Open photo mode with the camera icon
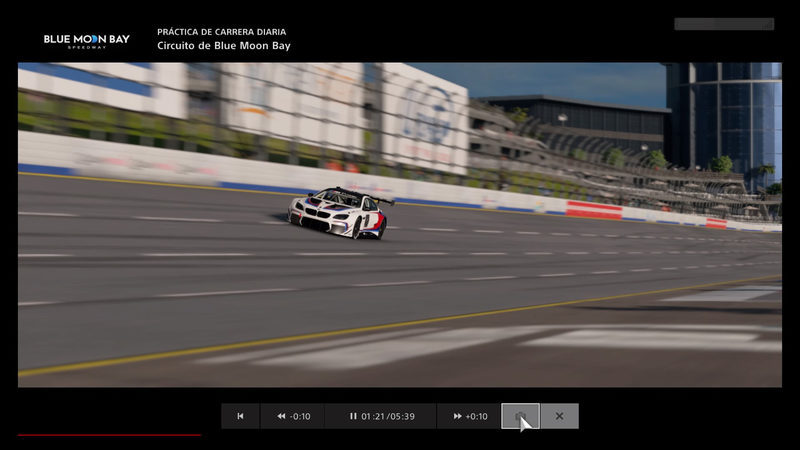The image size is (800, 450). click(x=520, y=416)
